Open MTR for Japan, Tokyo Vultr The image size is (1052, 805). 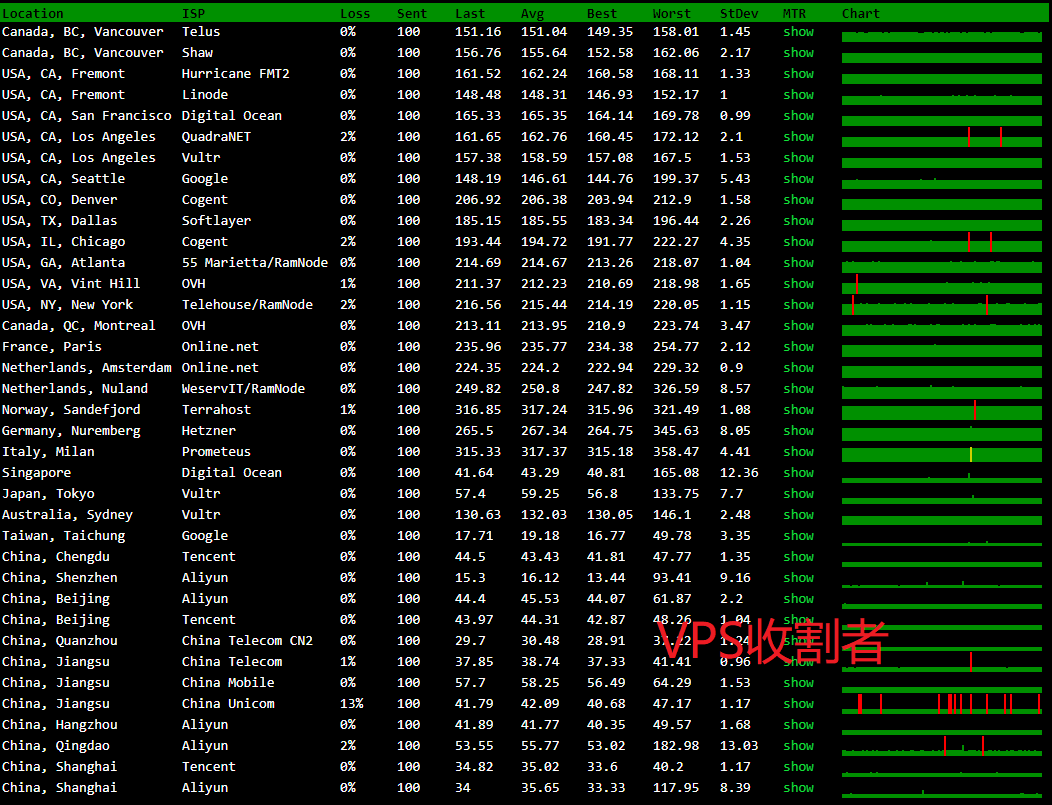(798, 494)
